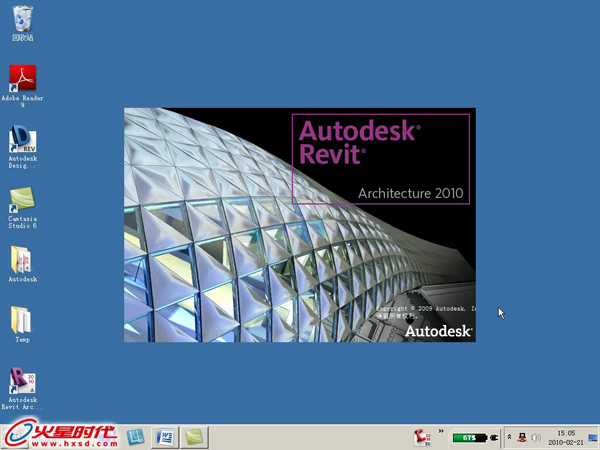Select the Autodesk Design Review shortcut

tap(23, 147)
